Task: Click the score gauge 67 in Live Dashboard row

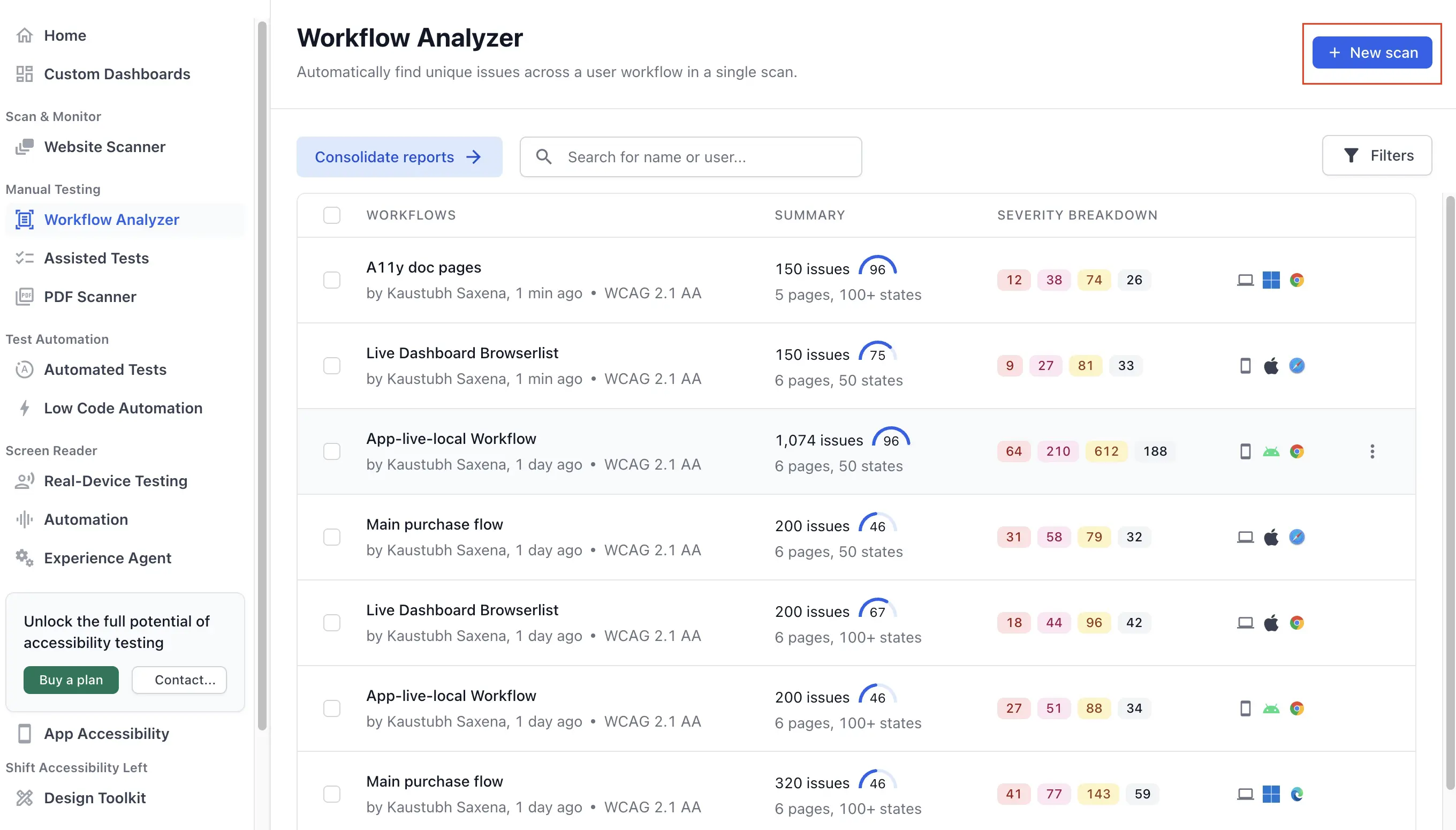Action: [877, 609]
